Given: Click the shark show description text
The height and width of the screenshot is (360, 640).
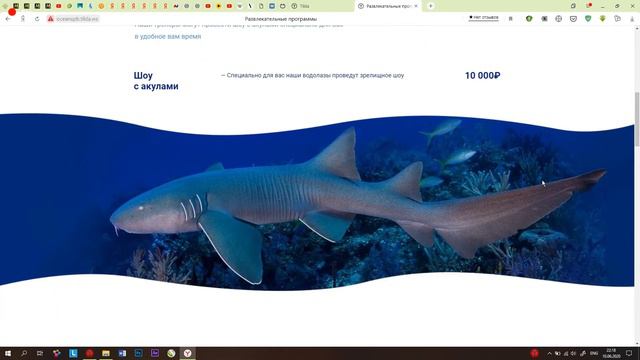Looking at the screenshot, I should click(x=313, y=76).
